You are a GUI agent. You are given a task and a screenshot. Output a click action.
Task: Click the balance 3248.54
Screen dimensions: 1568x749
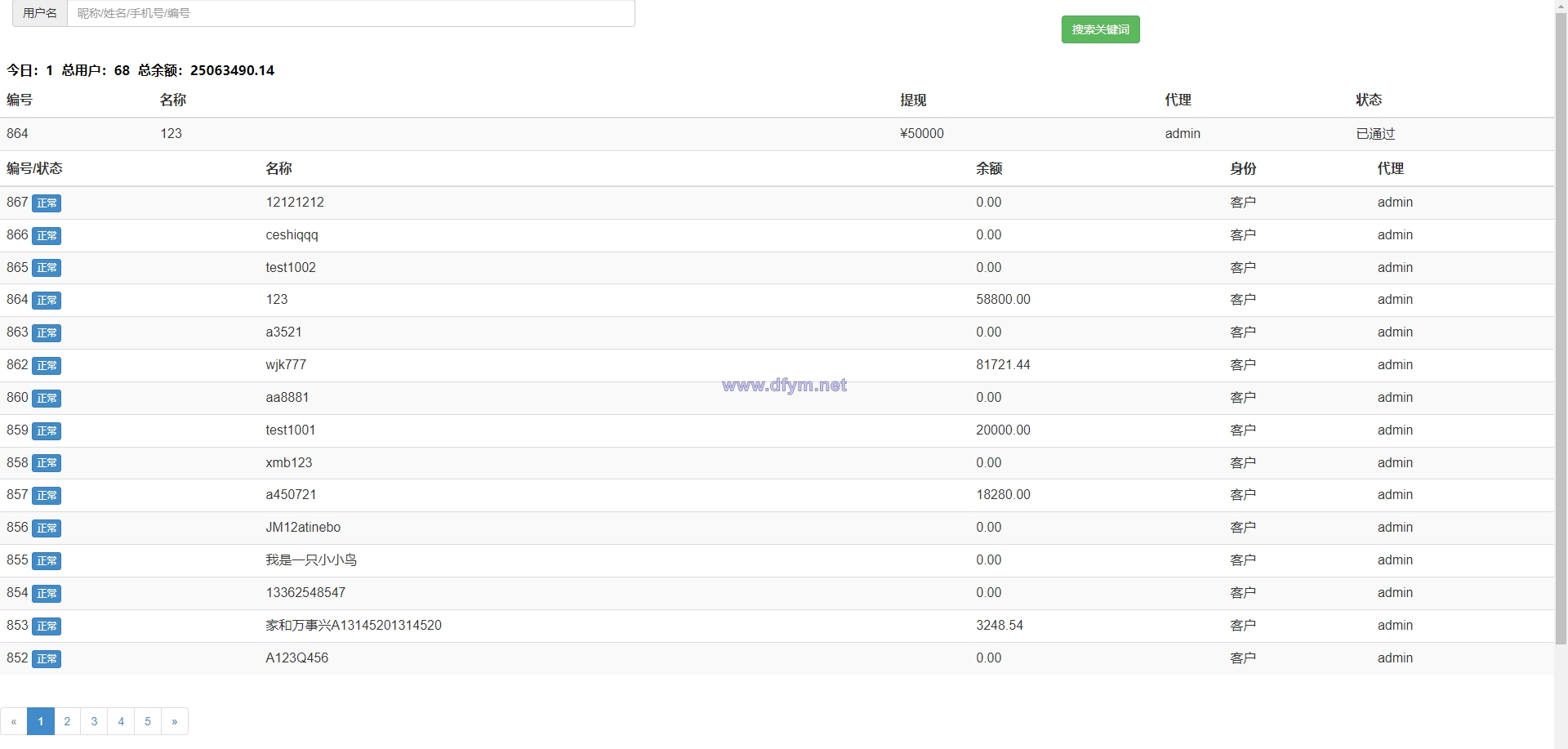click(x=1000, y=625)
